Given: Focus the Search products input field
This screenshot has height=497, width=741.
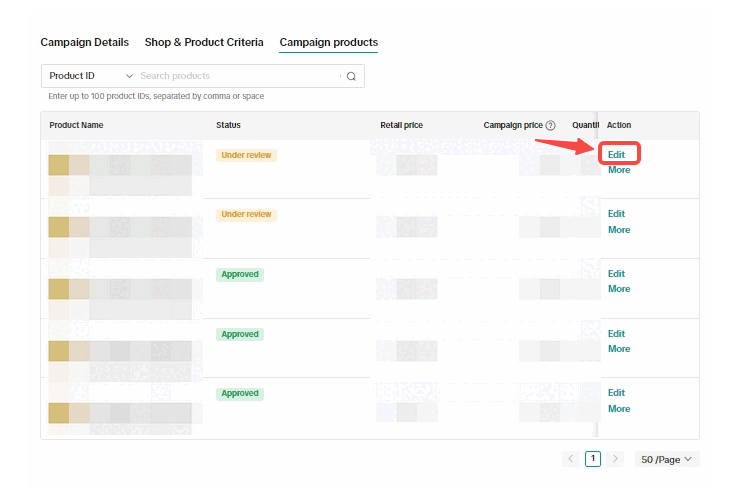Looking at the screenshot, I should tap(238, 76).
